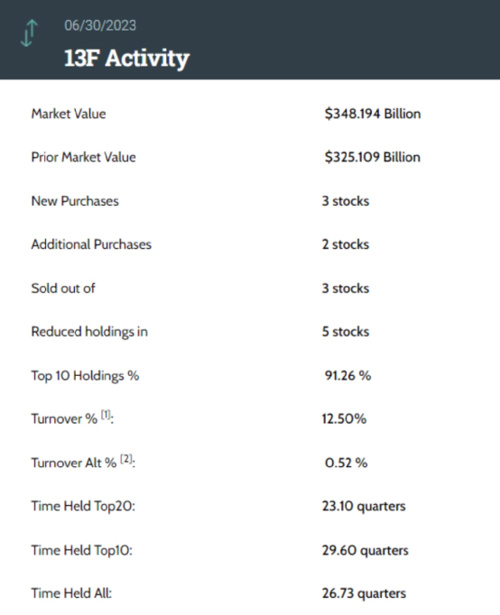Viewport: 500px width, 615px height.
Task: Select the 91.26 % value
Action: (x=347, y=376)
